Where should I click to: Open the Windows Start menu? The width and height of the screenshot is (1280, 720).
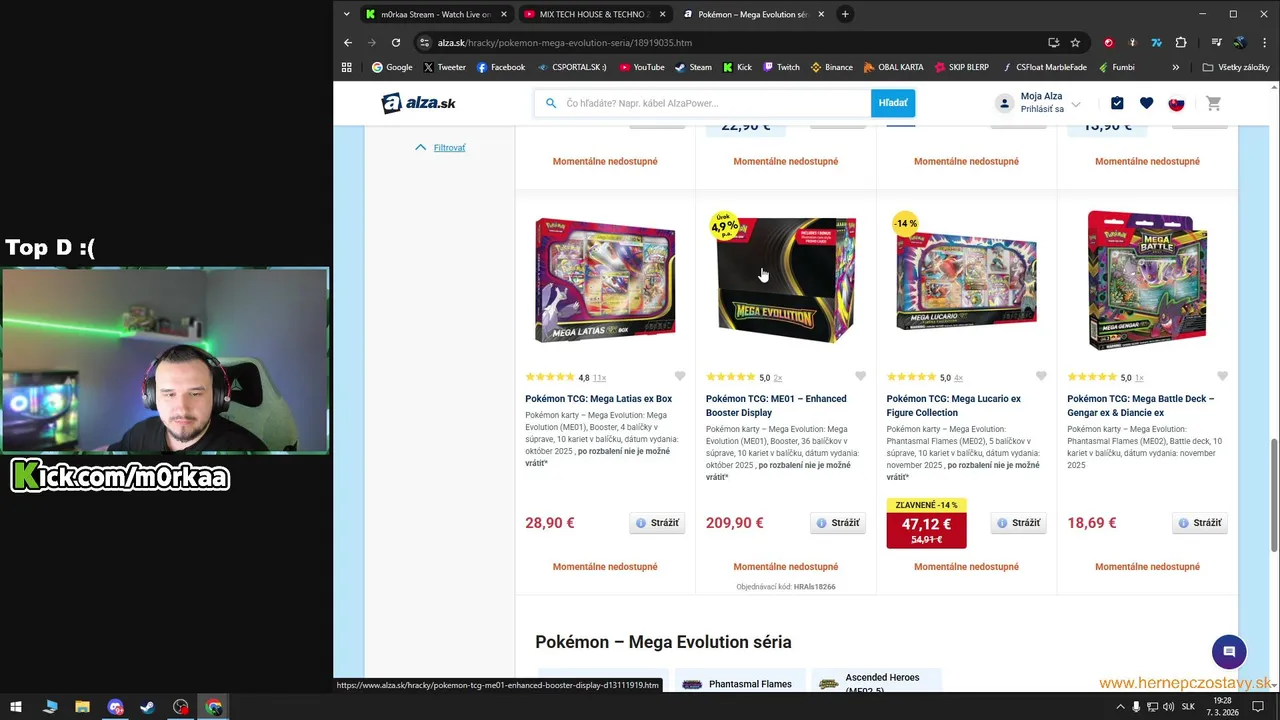[x=16, y=707]
